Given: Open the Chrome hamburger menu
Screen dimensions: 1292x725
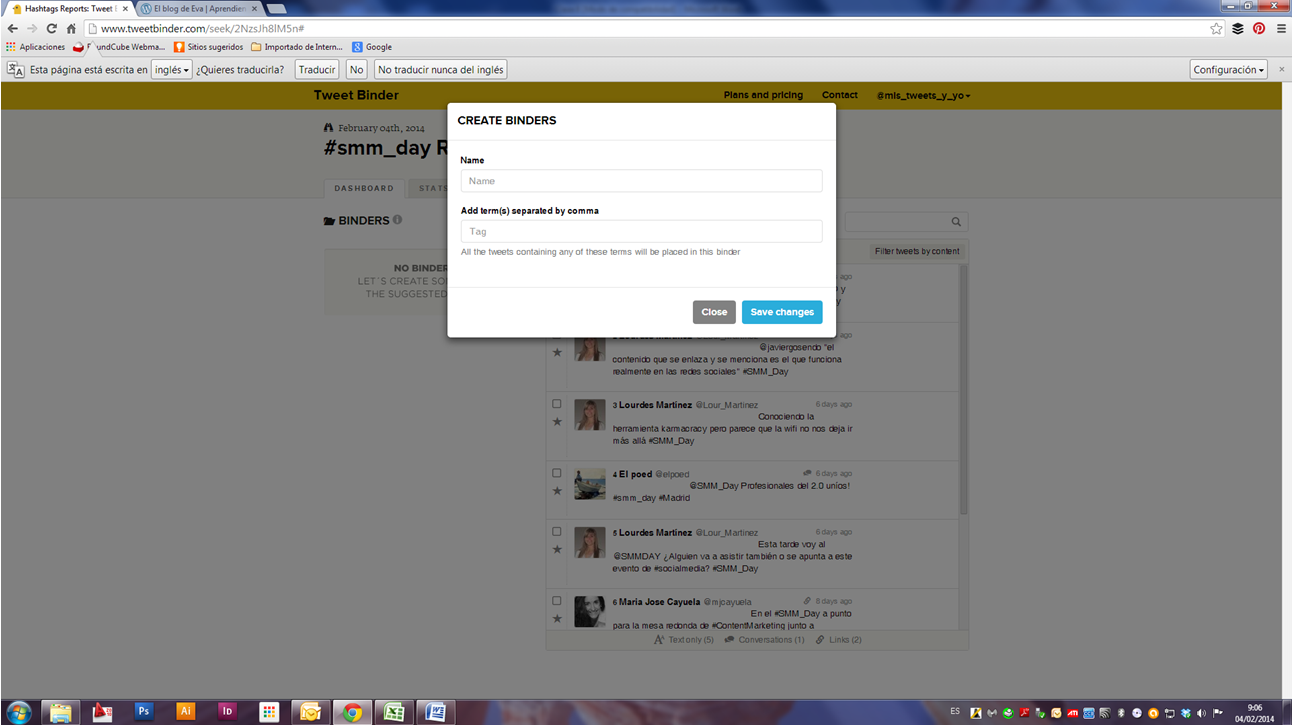Looking at the screenshot, I should [x=1281, y=29].
